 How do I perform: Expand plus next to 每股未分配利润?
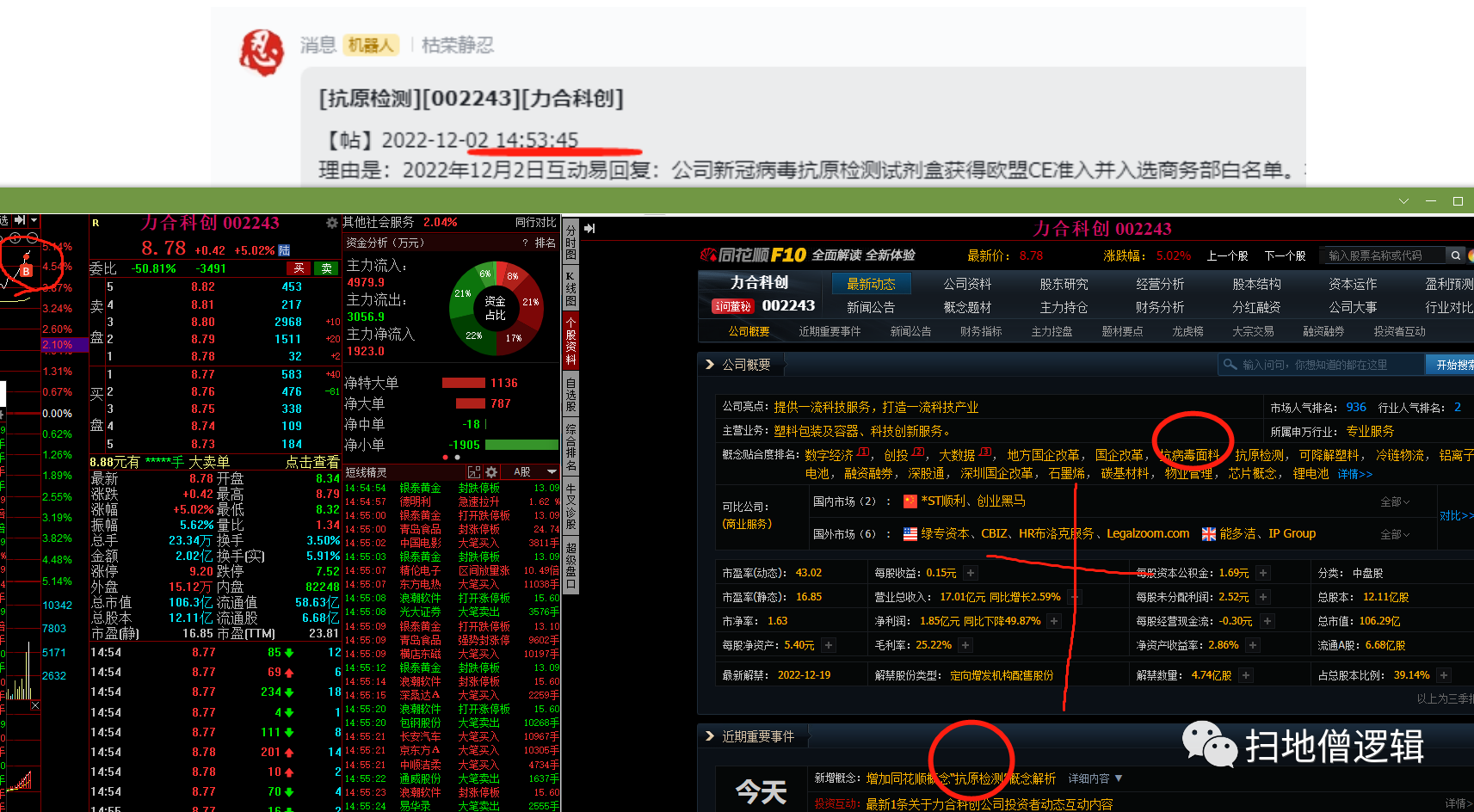[x=1263, y=597]
